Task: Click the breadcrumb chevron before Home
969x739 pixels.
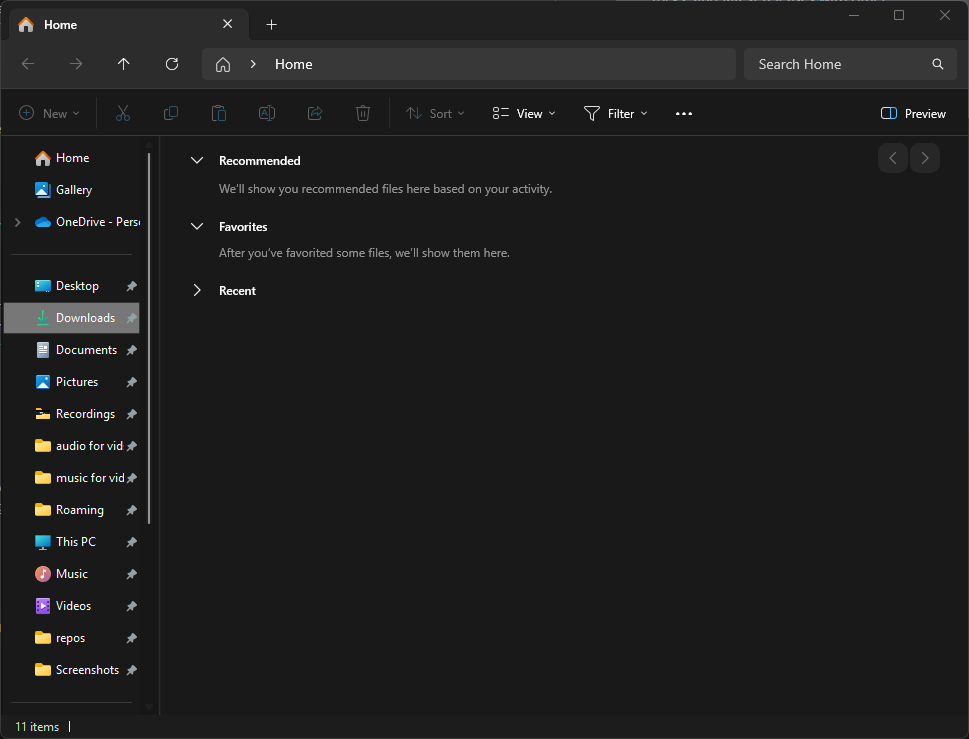Action: click(253, 64)
